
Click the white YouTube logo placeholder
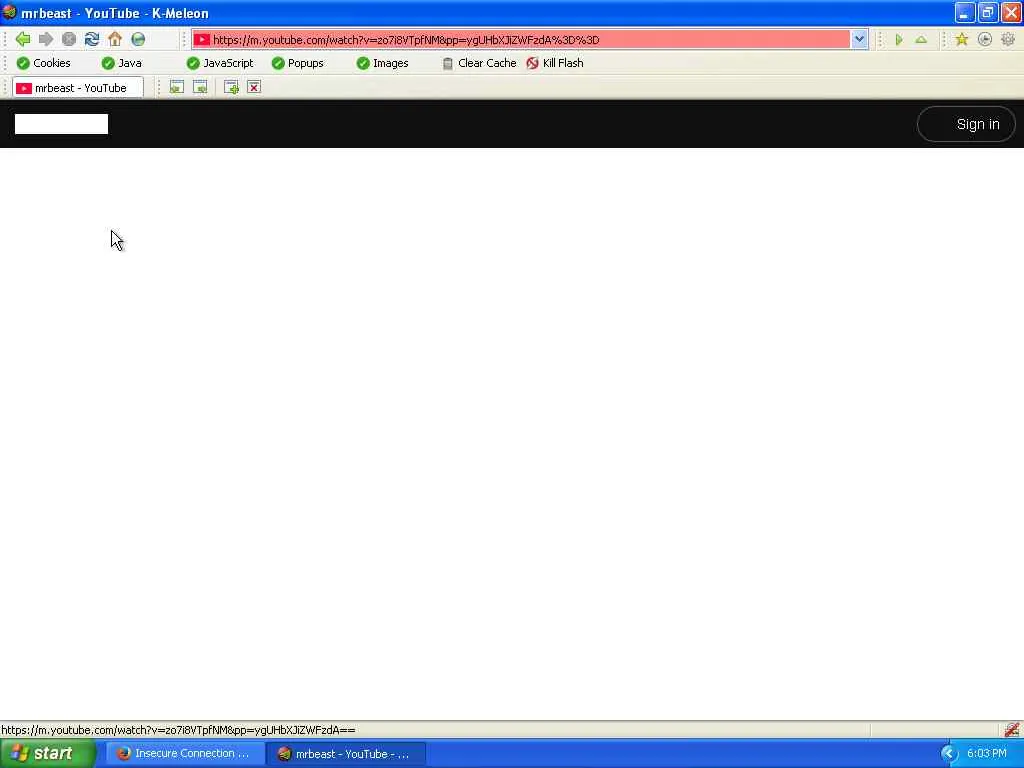click(x=61, y=124)
